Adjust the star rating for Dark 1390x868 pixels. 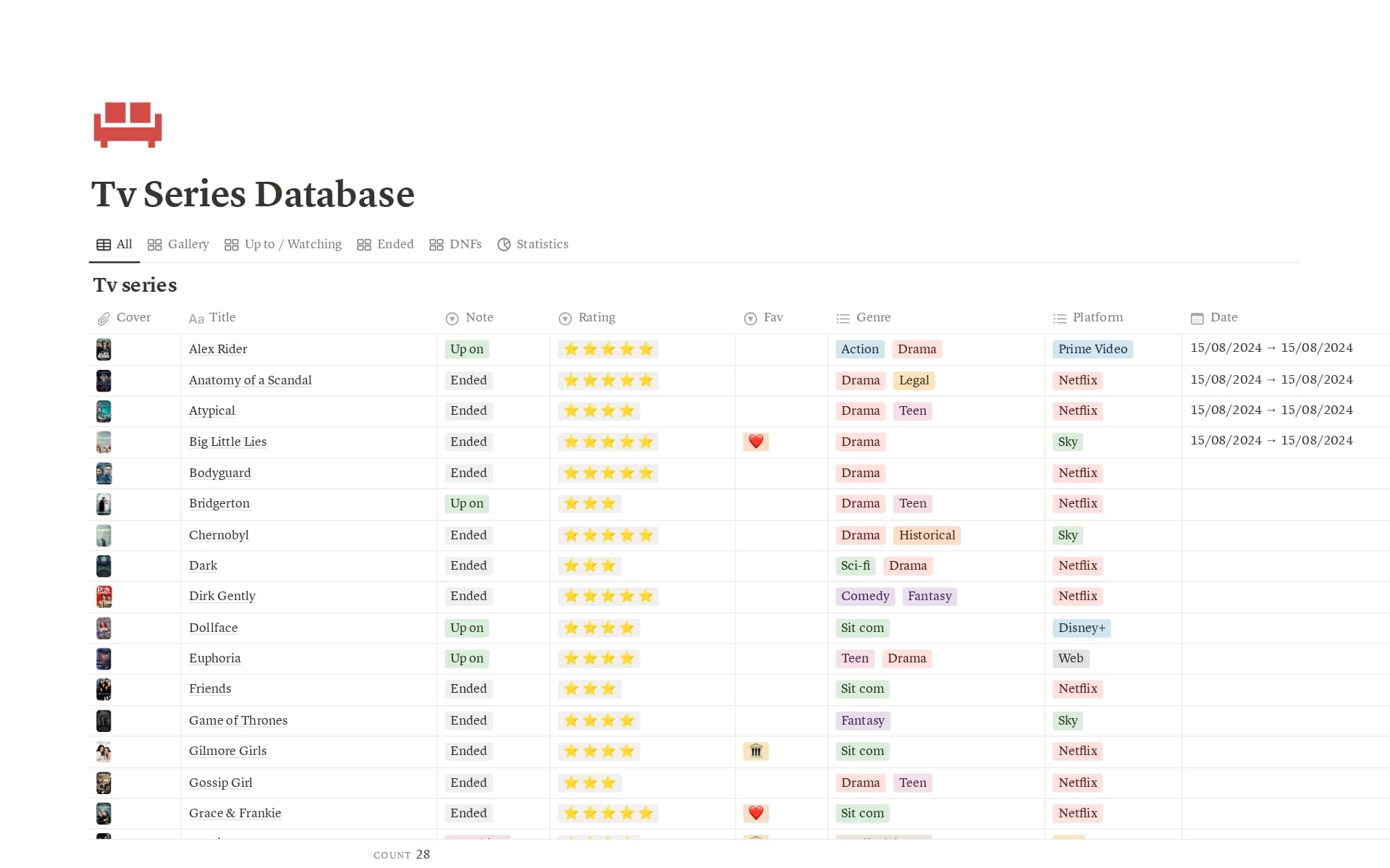point(589,565)
